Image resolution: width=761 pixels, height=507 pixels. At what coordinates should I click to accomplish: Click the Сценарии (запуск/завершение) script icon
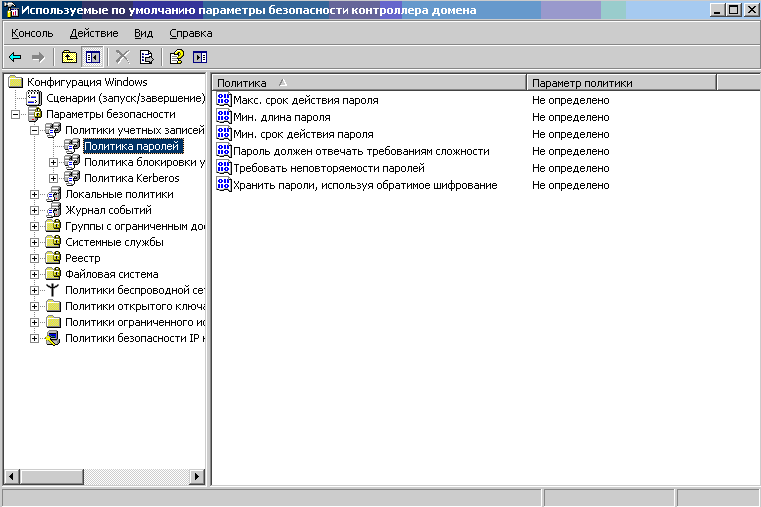tap(33, 98)
